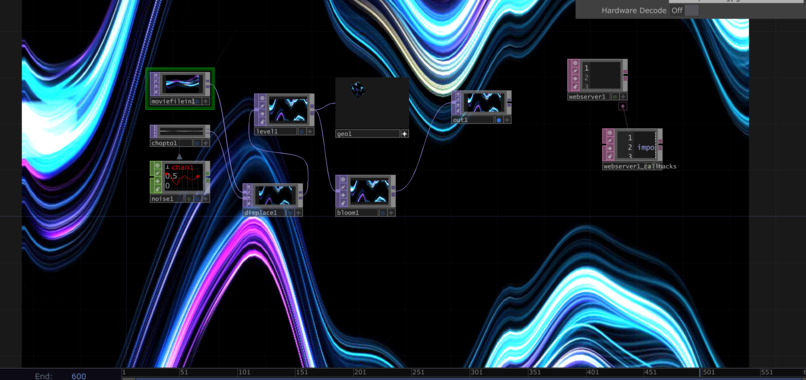
Task: Select the geo1 node name label
Action: (345, 134)
